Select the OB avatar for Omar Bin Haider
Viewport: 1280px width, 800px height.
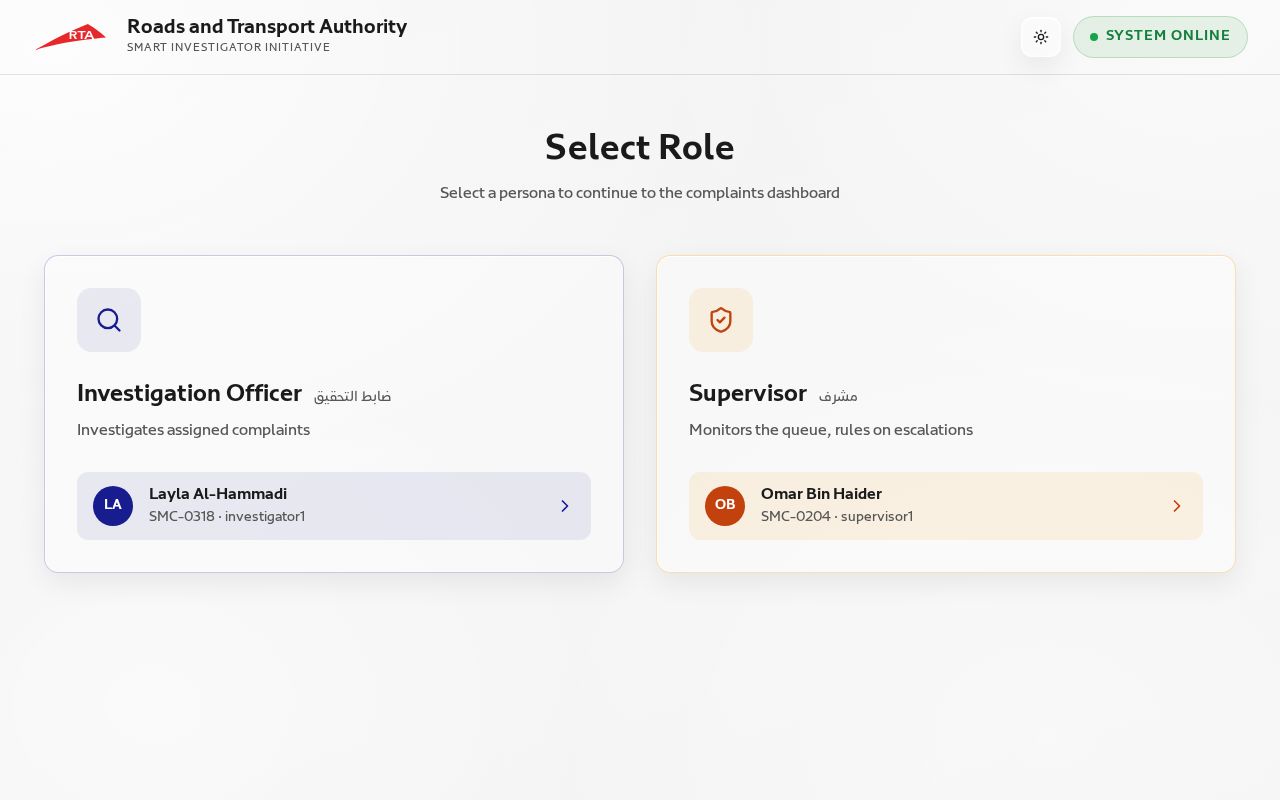(725, 506)
